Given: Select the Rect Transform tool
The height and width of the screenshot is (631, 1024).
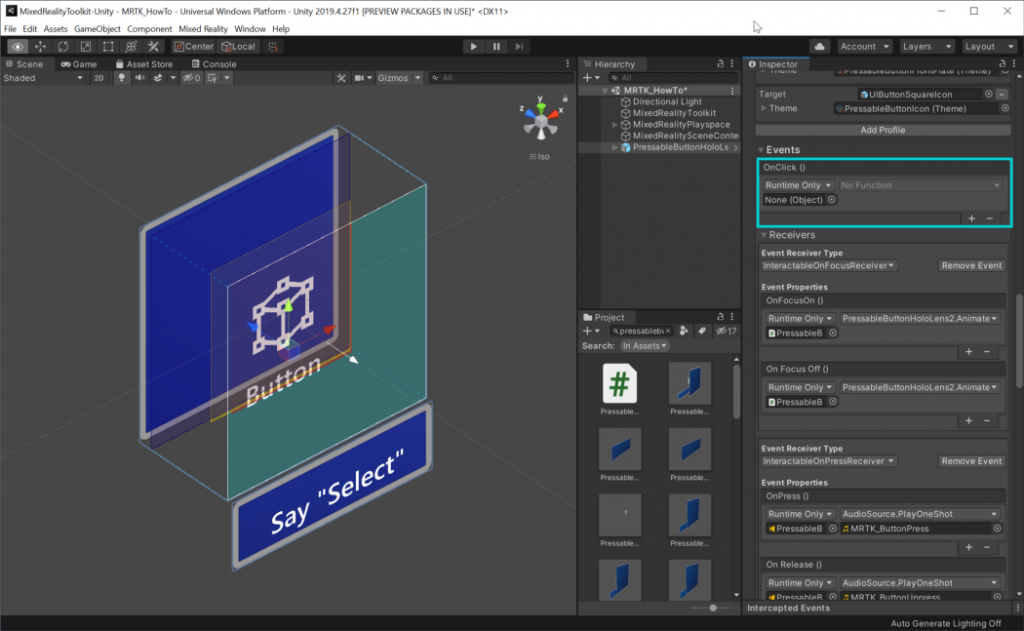Looking at the screenshot, I should point(108,46).
